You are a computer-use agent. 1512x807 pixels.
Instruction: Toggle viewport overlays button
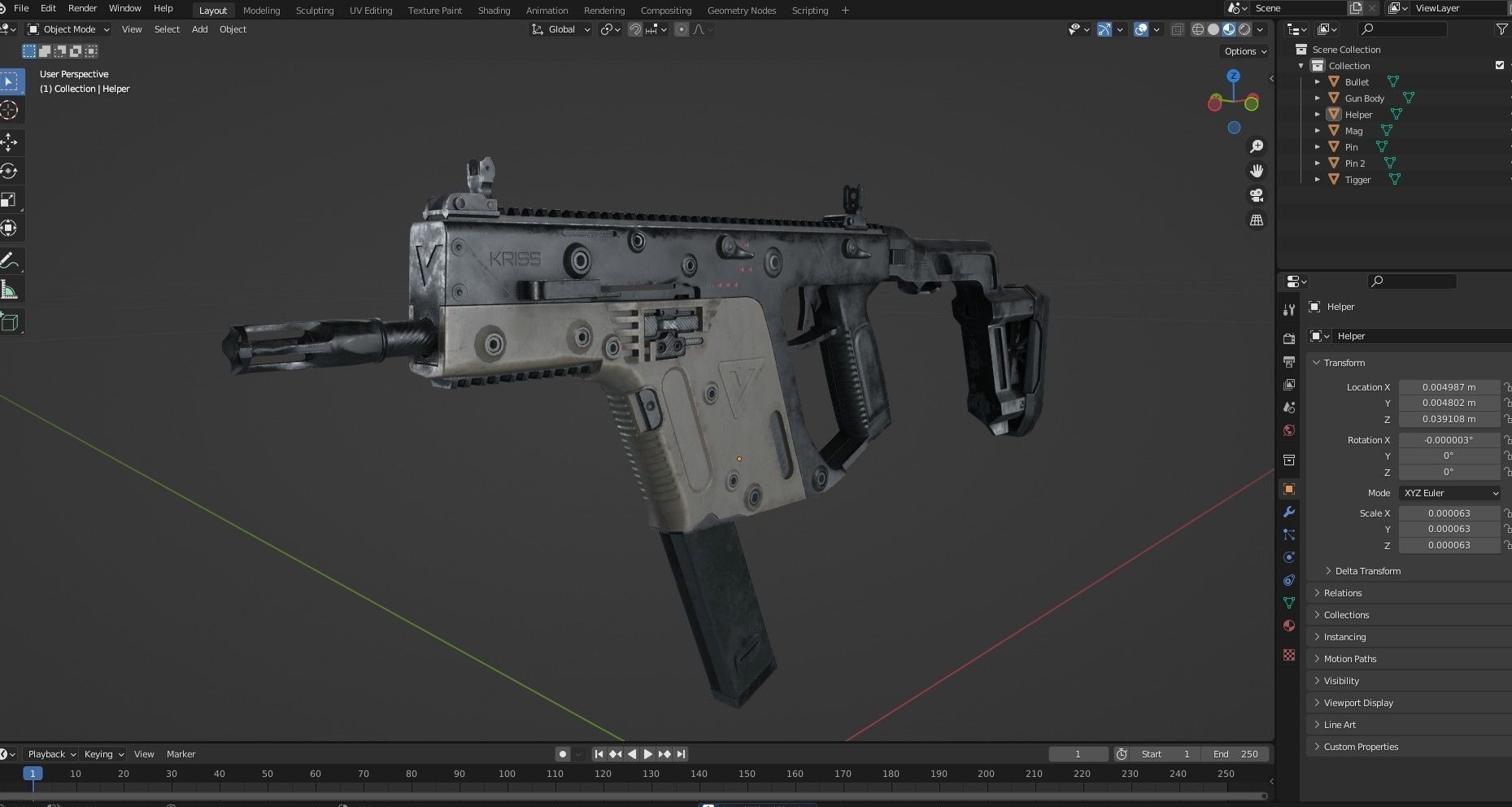click(1141, 29)
